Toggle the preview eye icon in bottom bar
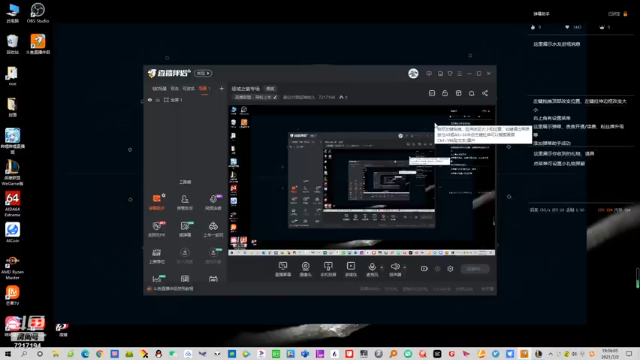This screenshot has height=360, width=640. [x=437, y=269]
